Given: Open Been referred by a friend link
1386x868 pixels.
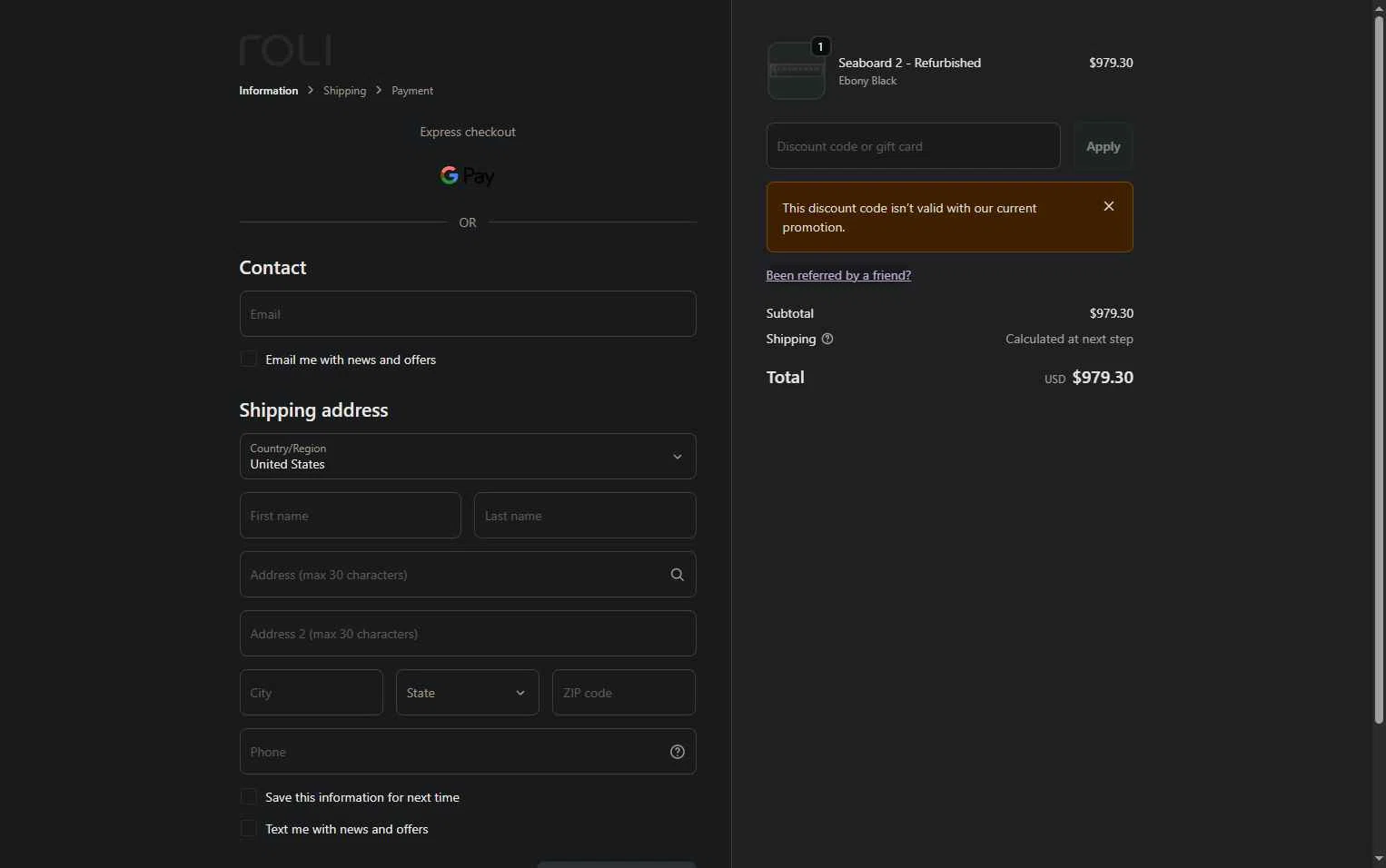Looking at the screenshot, I should [x=838, y=275].
